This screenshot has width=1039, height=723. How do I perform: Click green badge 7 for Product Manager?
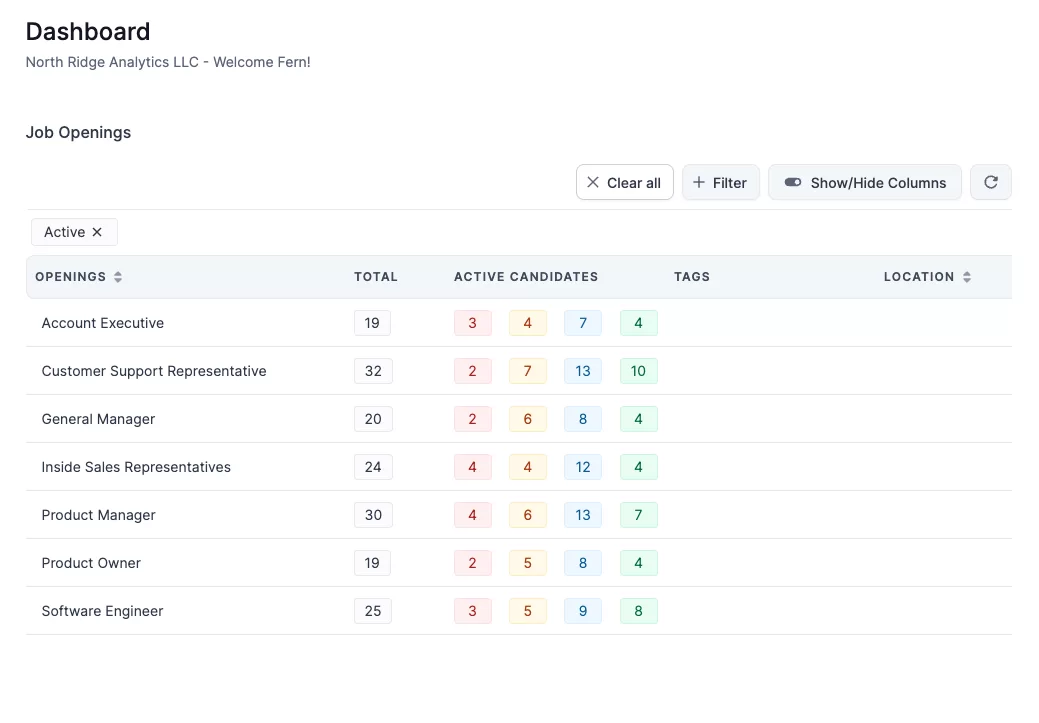click(639, 515)
